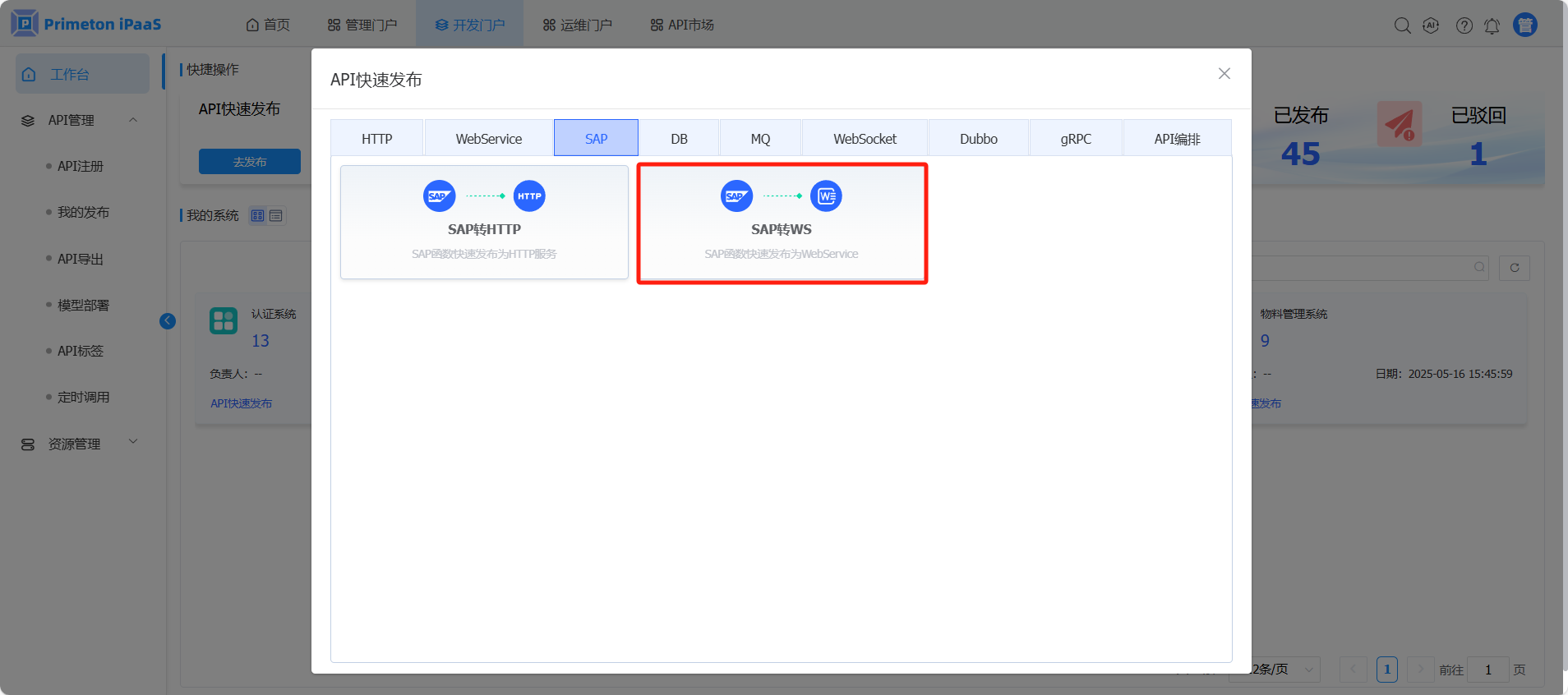Open the AI assistant icon in header

point(1431,25)
